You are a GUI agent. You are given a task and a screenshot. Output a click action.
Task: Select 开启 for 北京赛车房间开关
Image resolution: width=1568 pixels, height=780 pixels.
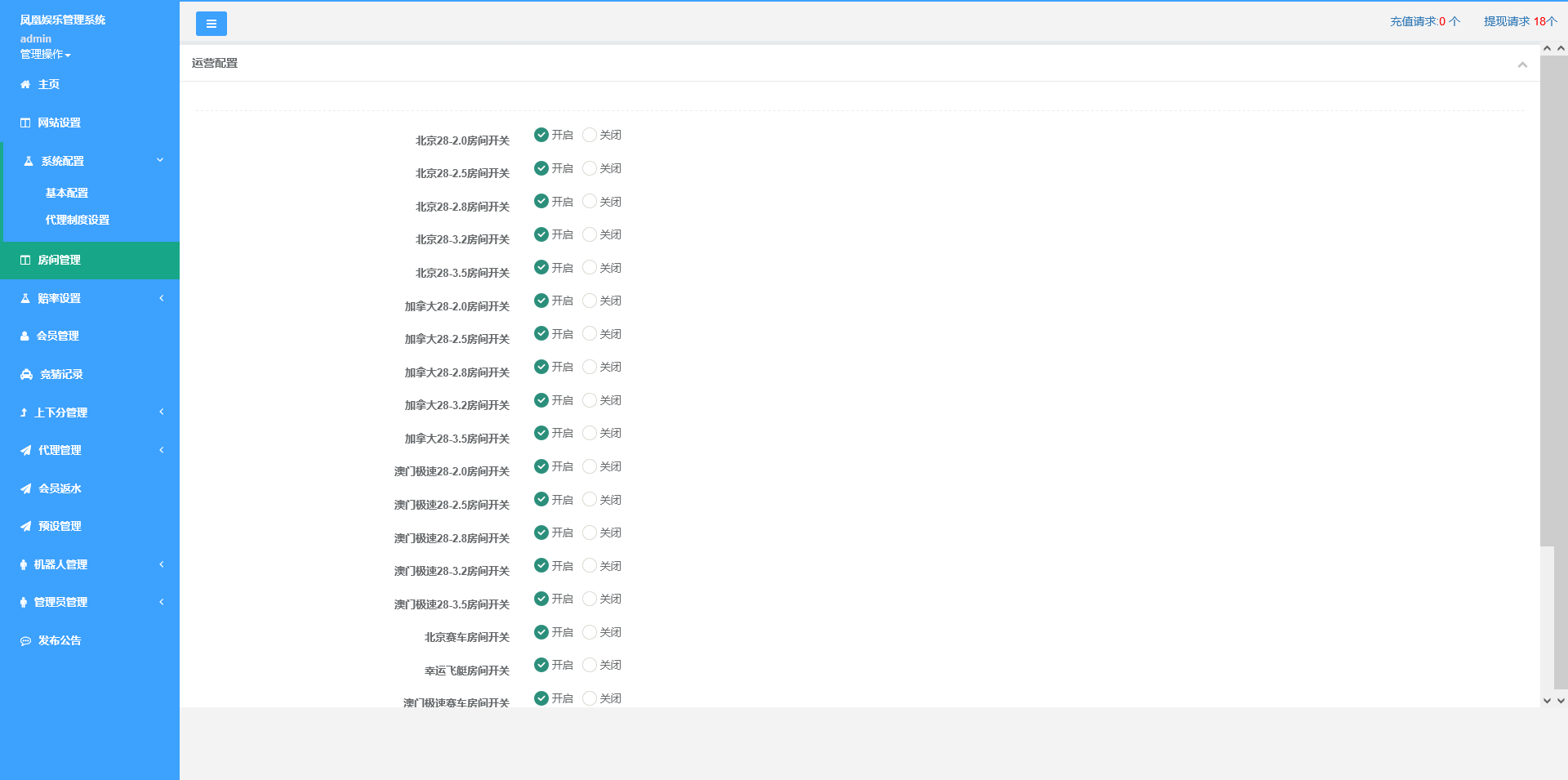tap(541, 632)
